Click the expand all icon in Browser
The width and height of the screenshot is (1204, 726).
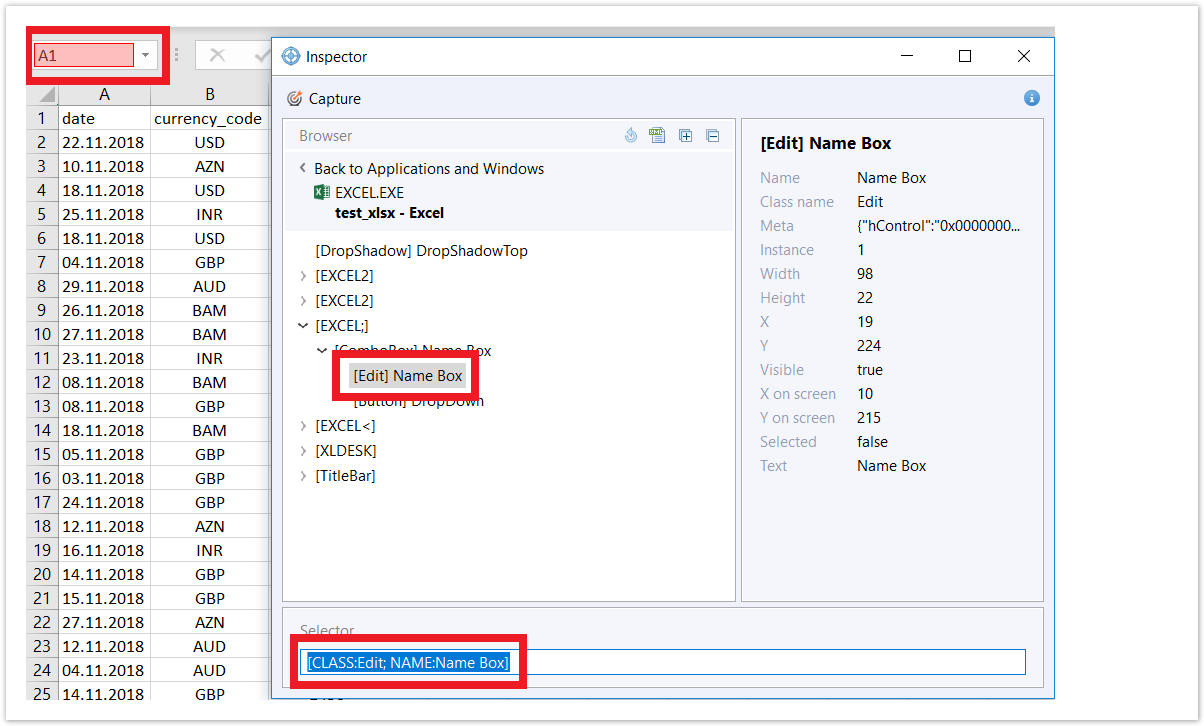point(686,136)
